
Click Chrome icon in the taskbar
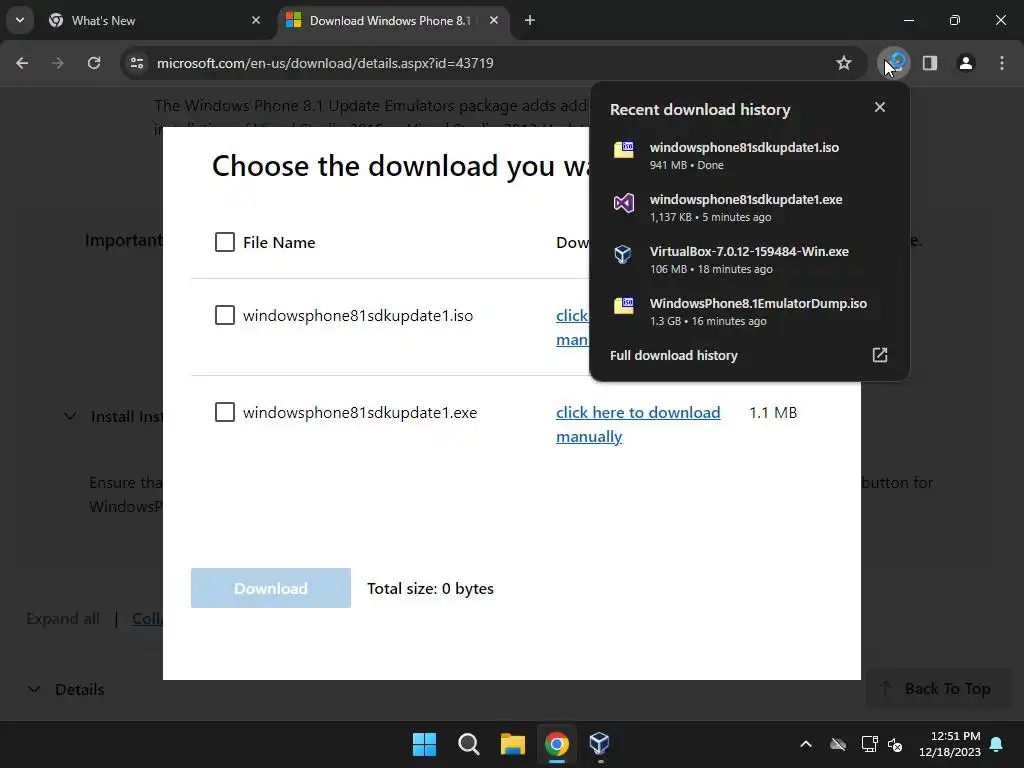click(x=557, y=744)
